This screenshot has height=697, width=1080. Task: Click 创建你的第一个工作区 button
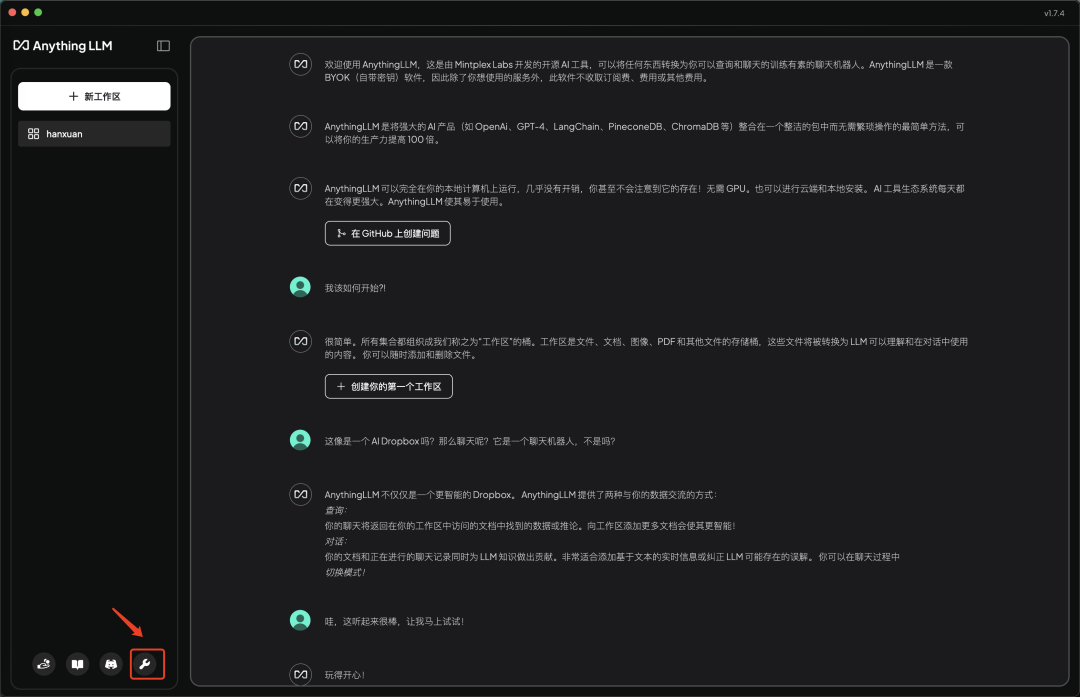(388, 386)
